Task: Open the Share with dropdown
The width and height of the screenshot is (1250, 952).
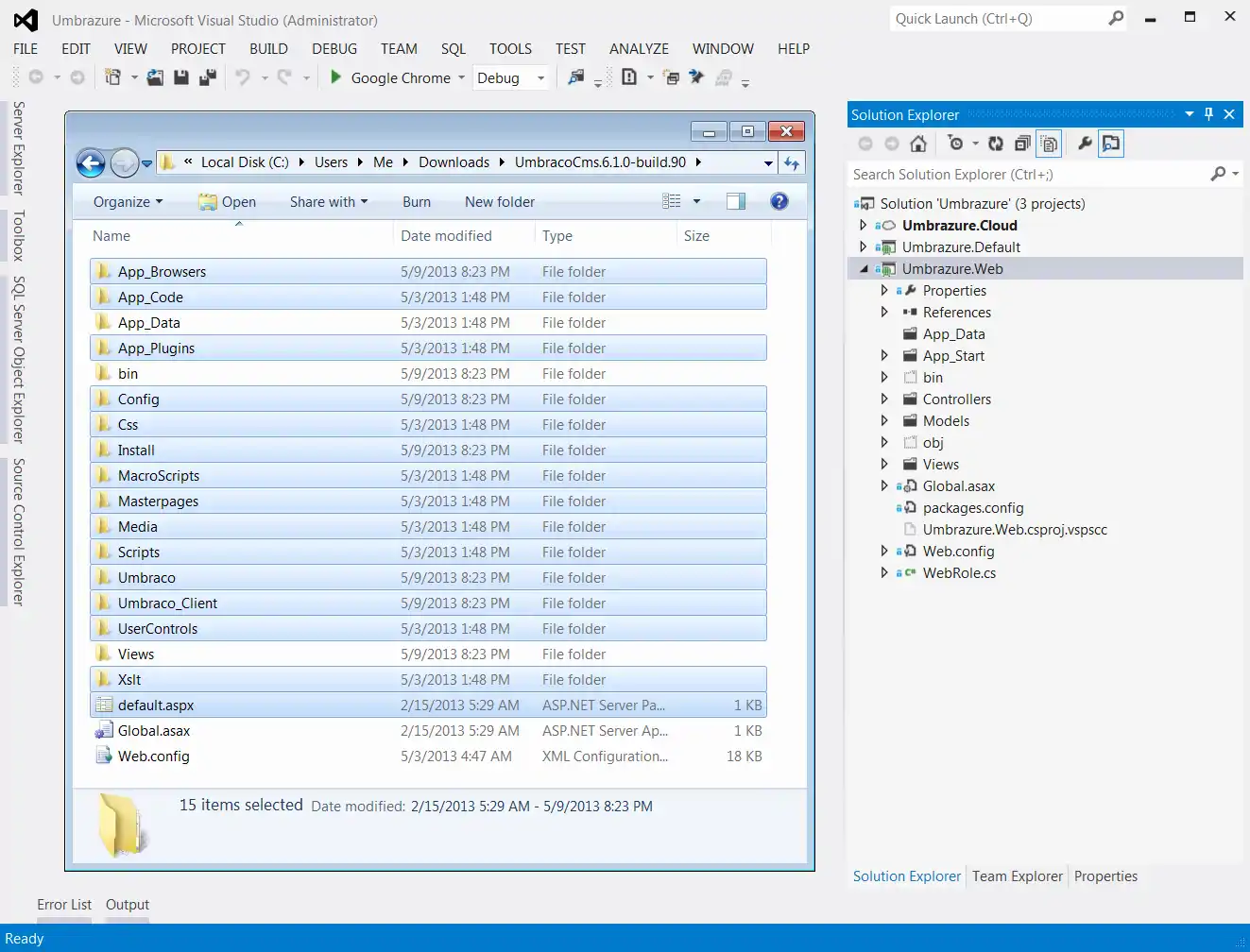Action: pos(329,201)
